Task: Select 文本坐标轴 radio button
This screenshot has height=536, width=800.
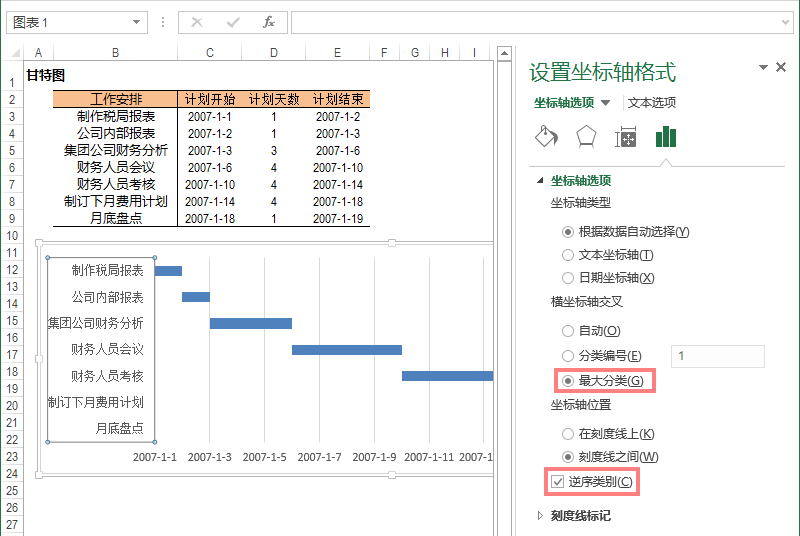Action: pyautogui.click(x=567, y=255)
